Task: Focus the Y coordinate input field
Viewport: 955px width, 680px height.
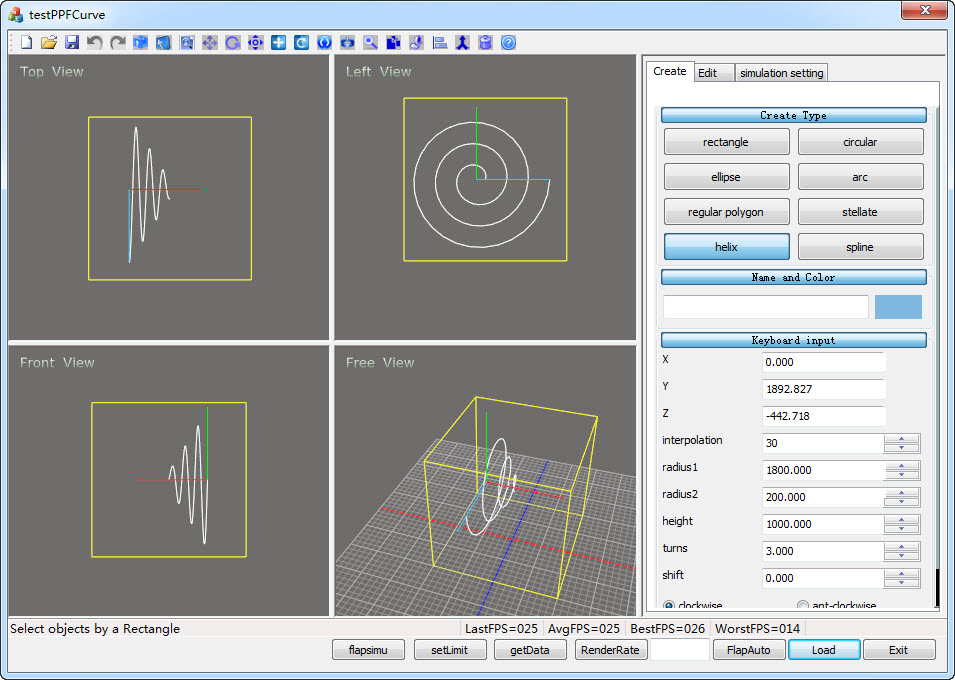Action: [823, 389]
